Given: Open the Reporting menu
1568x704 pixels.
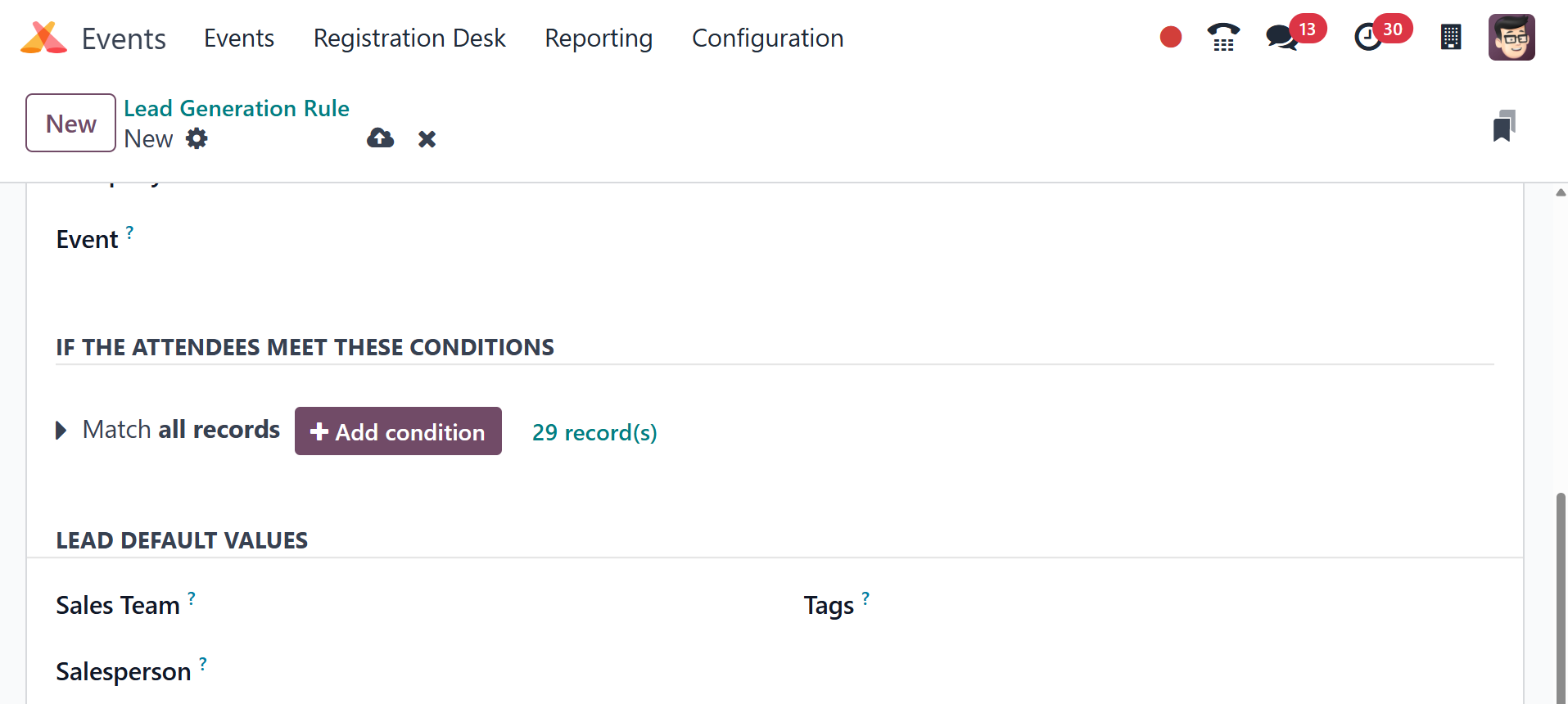Looking at the screenshot, I should [599, 38].
